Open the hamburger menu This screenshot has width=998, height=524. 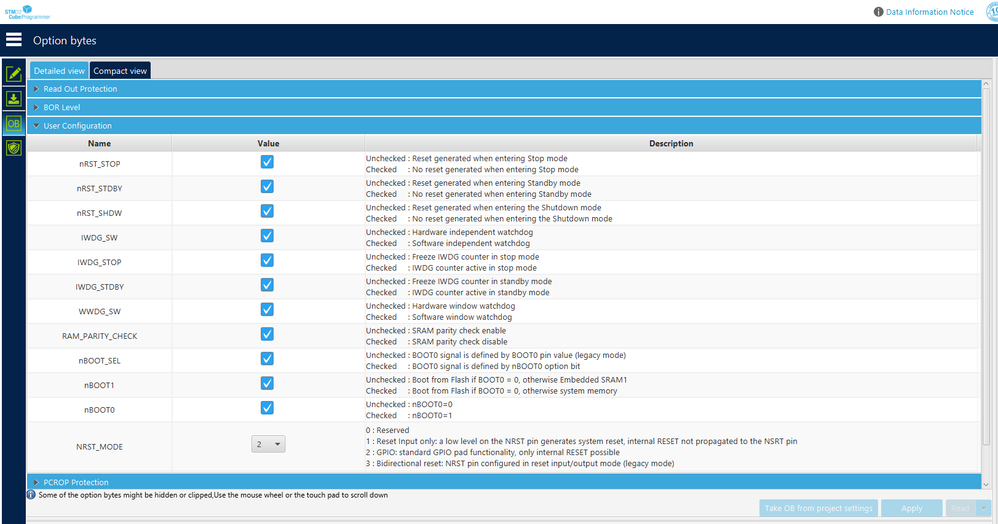13,39
